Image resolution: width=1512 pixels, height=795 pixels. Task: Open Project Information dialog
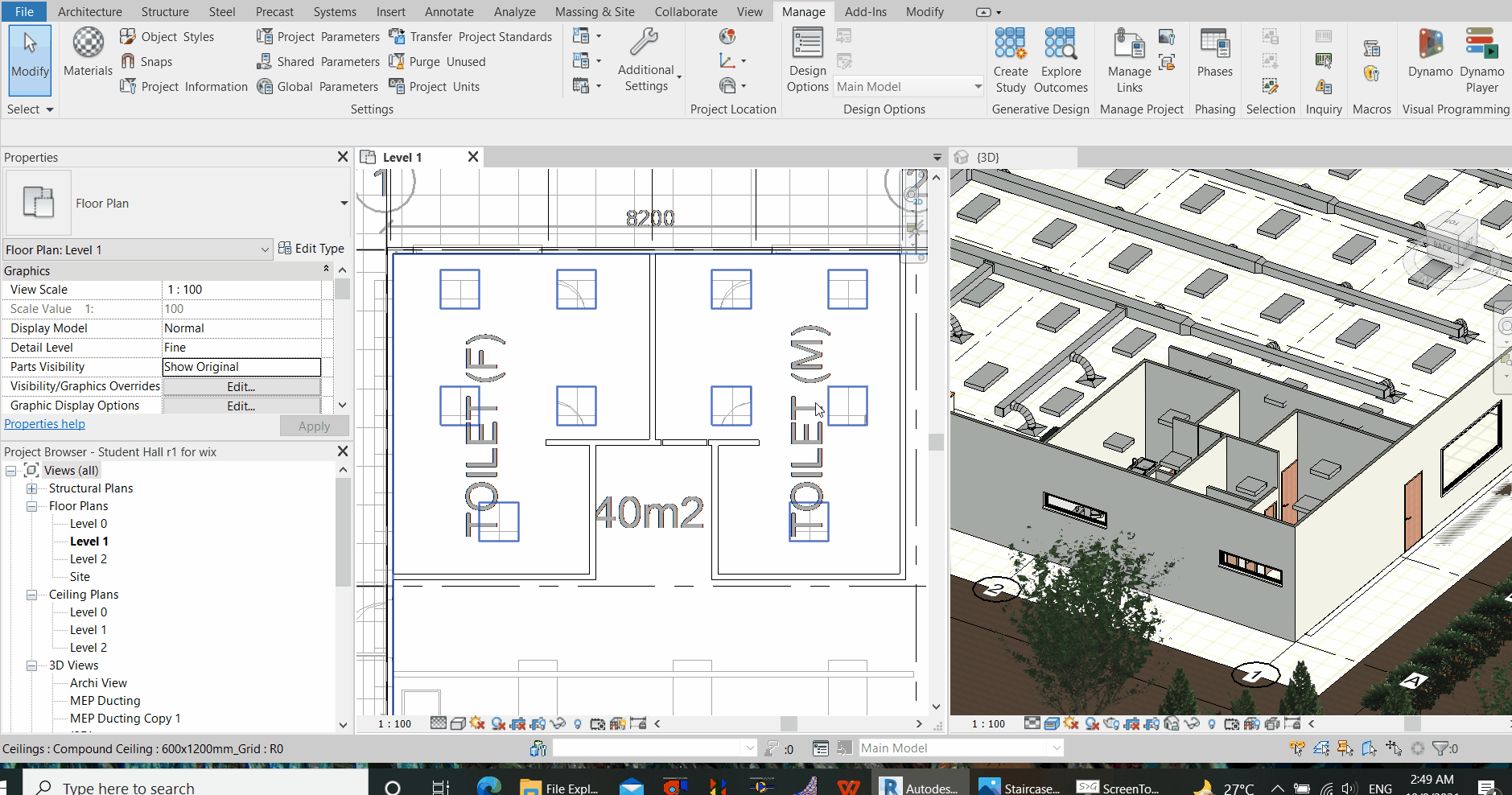coord(184,86)
